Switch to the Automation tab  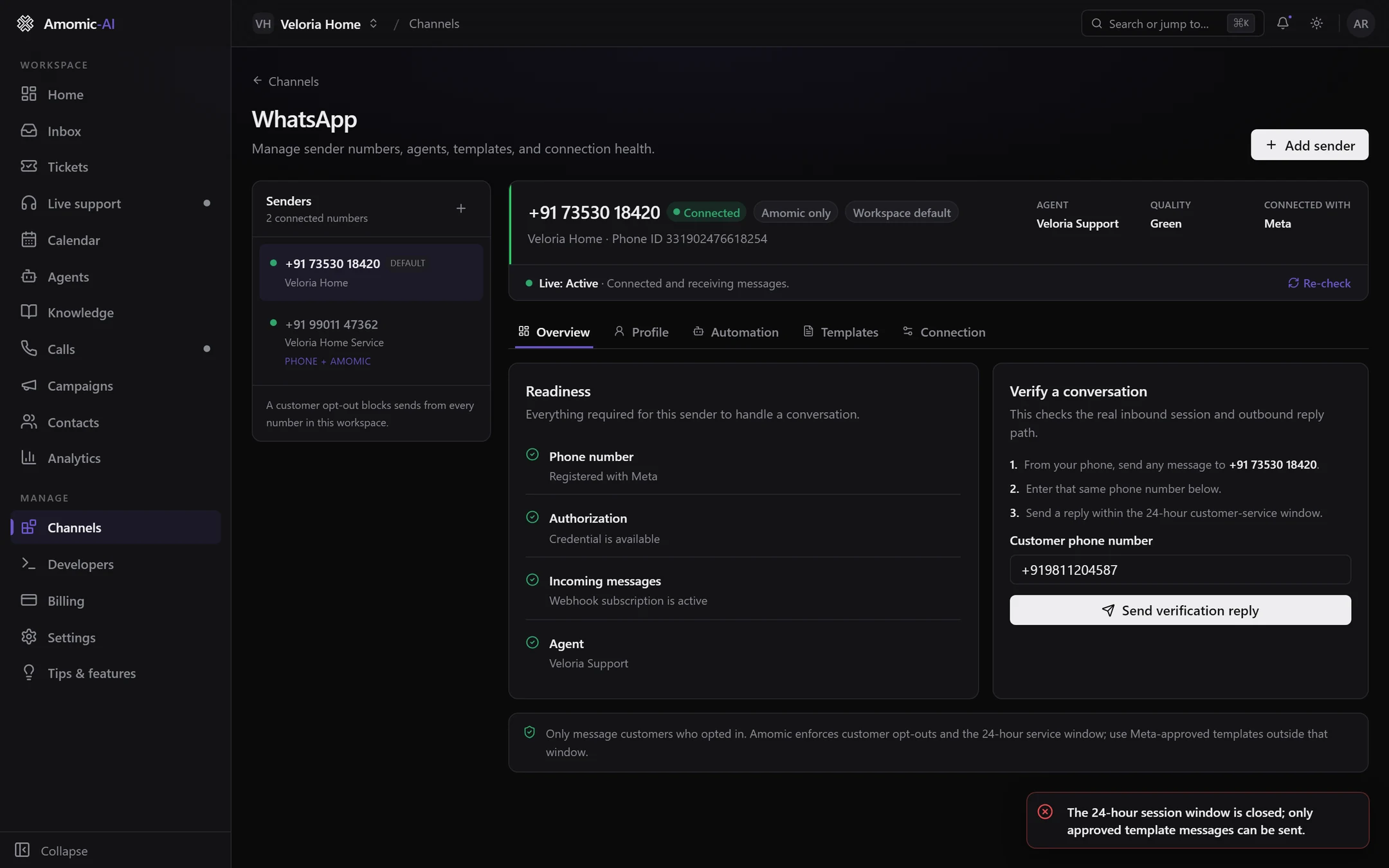(x=736, y=332)
